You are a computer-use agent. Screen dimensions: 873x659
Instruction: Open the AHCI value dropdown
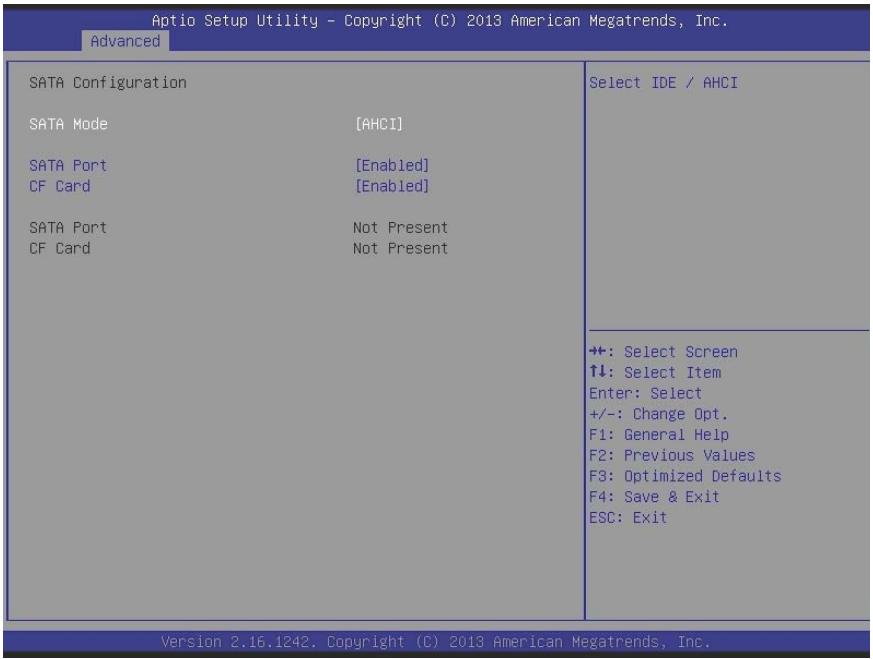click(379, 124)
